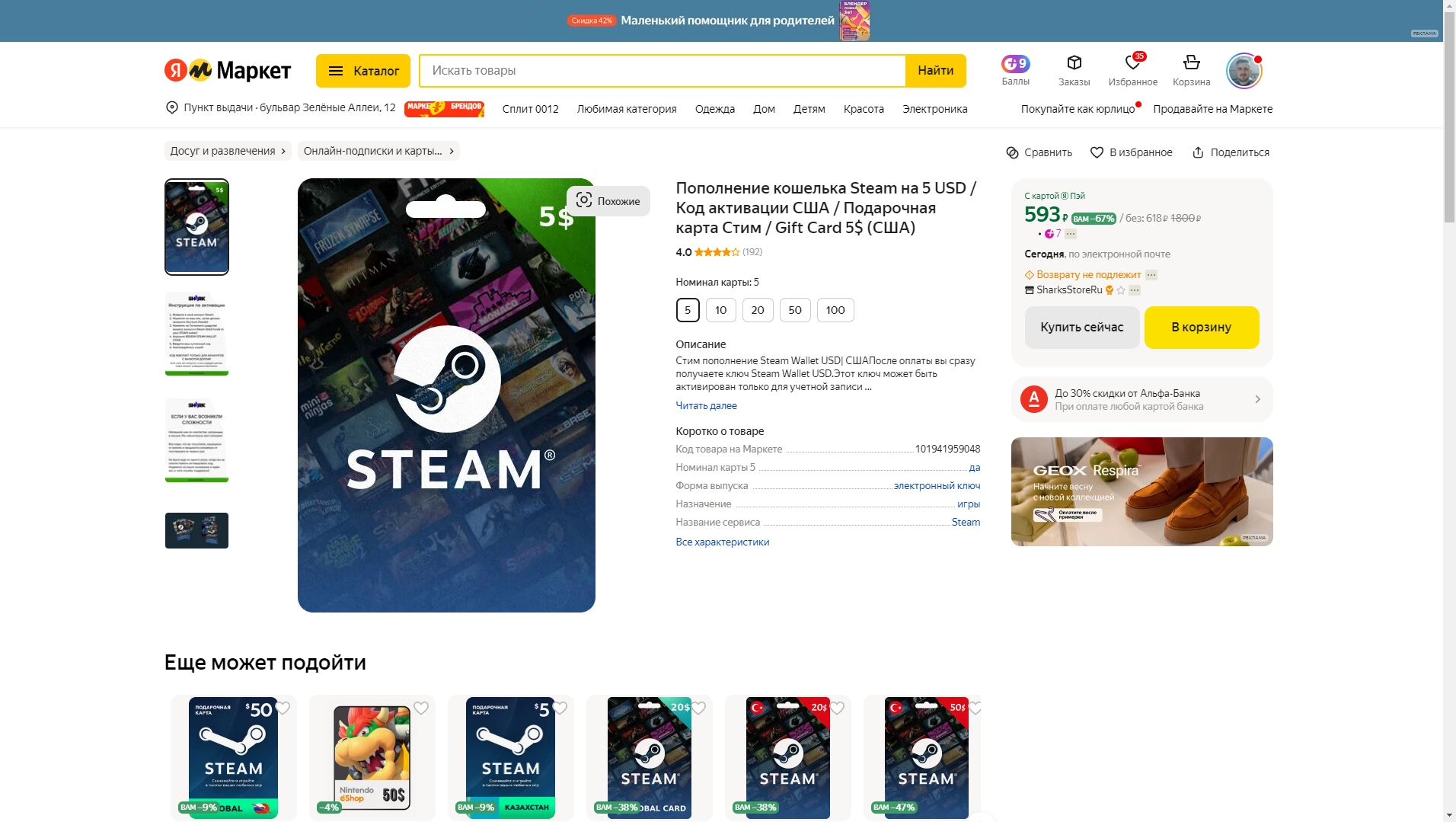This screenshot has height=822, width=1456.
Task: Open GEOX Respira advertisement banner
Action: [x=1141, y=491]
